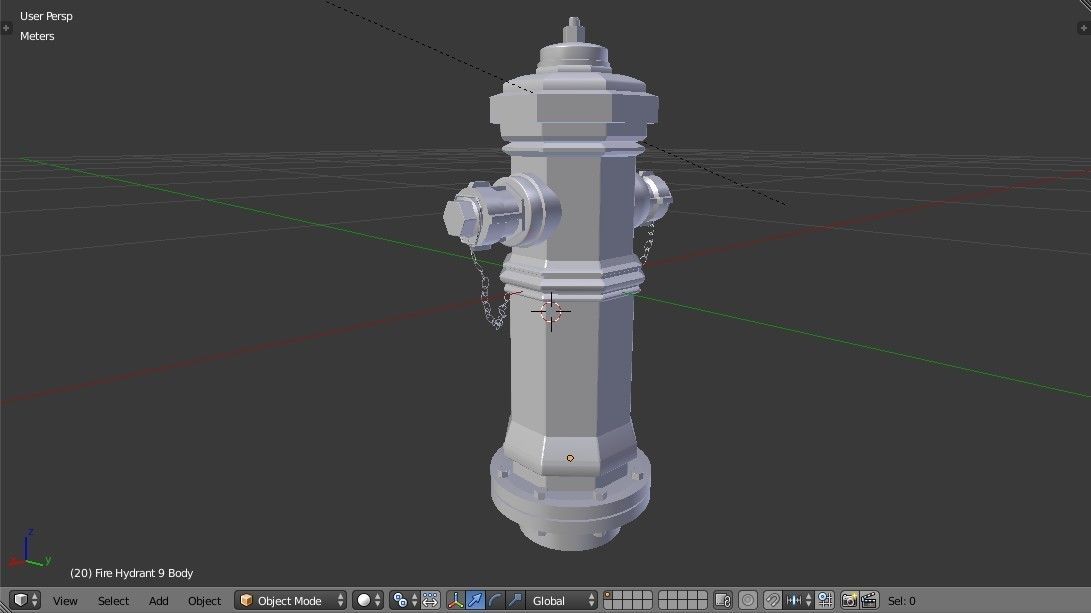Click the 3D cursor crosshair
The height and width of the screenshot is (613, 1091).
pos(551,312)
